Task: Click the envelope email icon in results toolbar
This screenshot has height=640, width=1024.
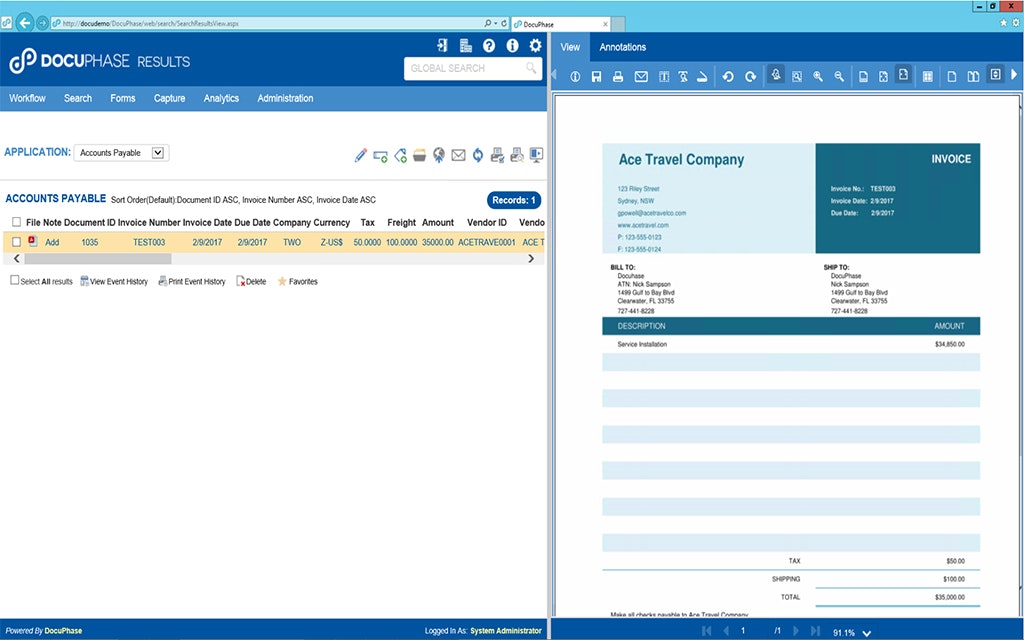Action: tap(458, 155)
